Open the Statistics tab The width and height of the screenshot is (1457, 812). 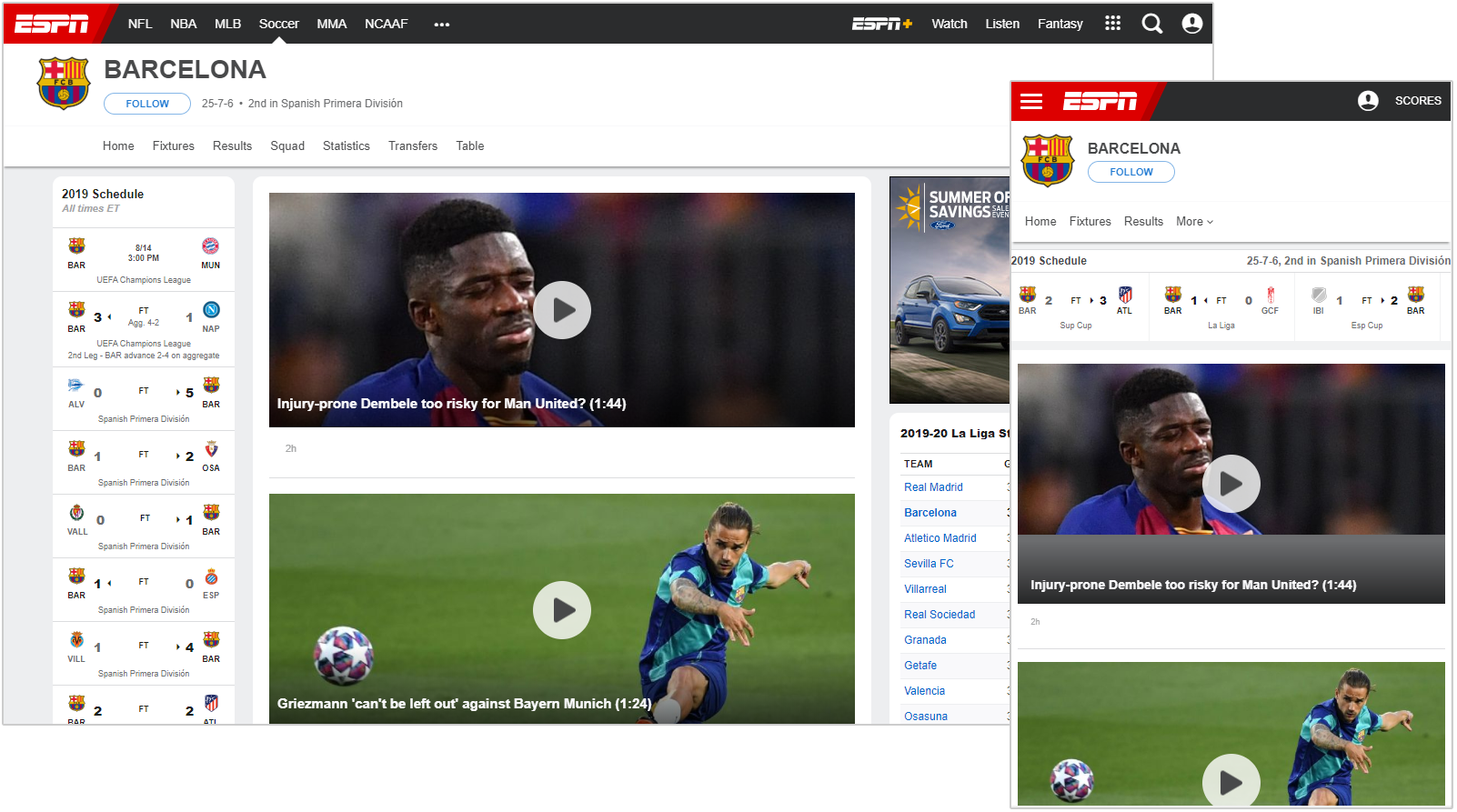point(347,146)
